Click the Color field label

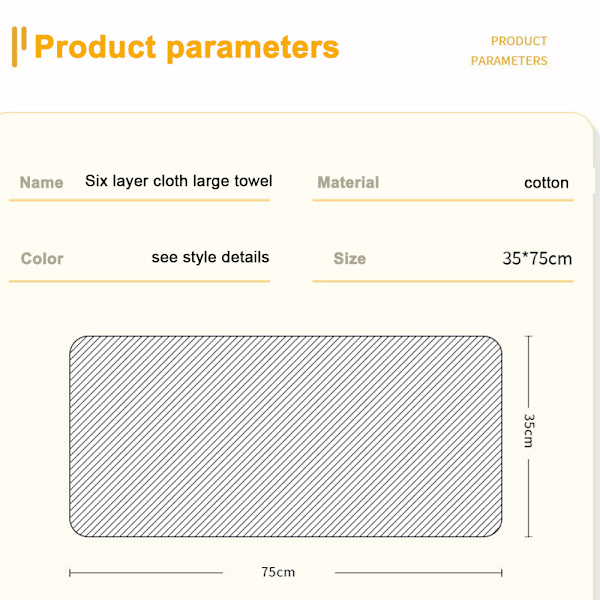click(x=42, y=259)
